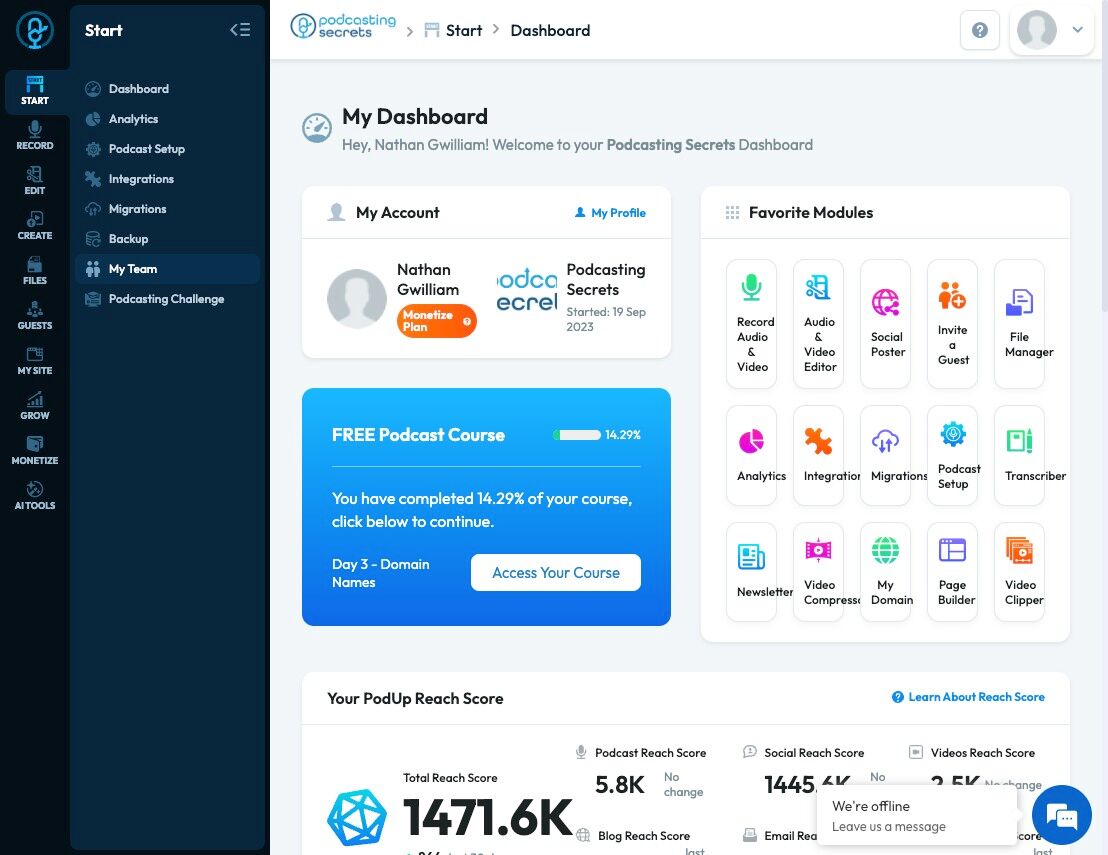The width and height of the screenshot is (1108, 855).
Task: Click the We're offline message popup
Action: 917,815
